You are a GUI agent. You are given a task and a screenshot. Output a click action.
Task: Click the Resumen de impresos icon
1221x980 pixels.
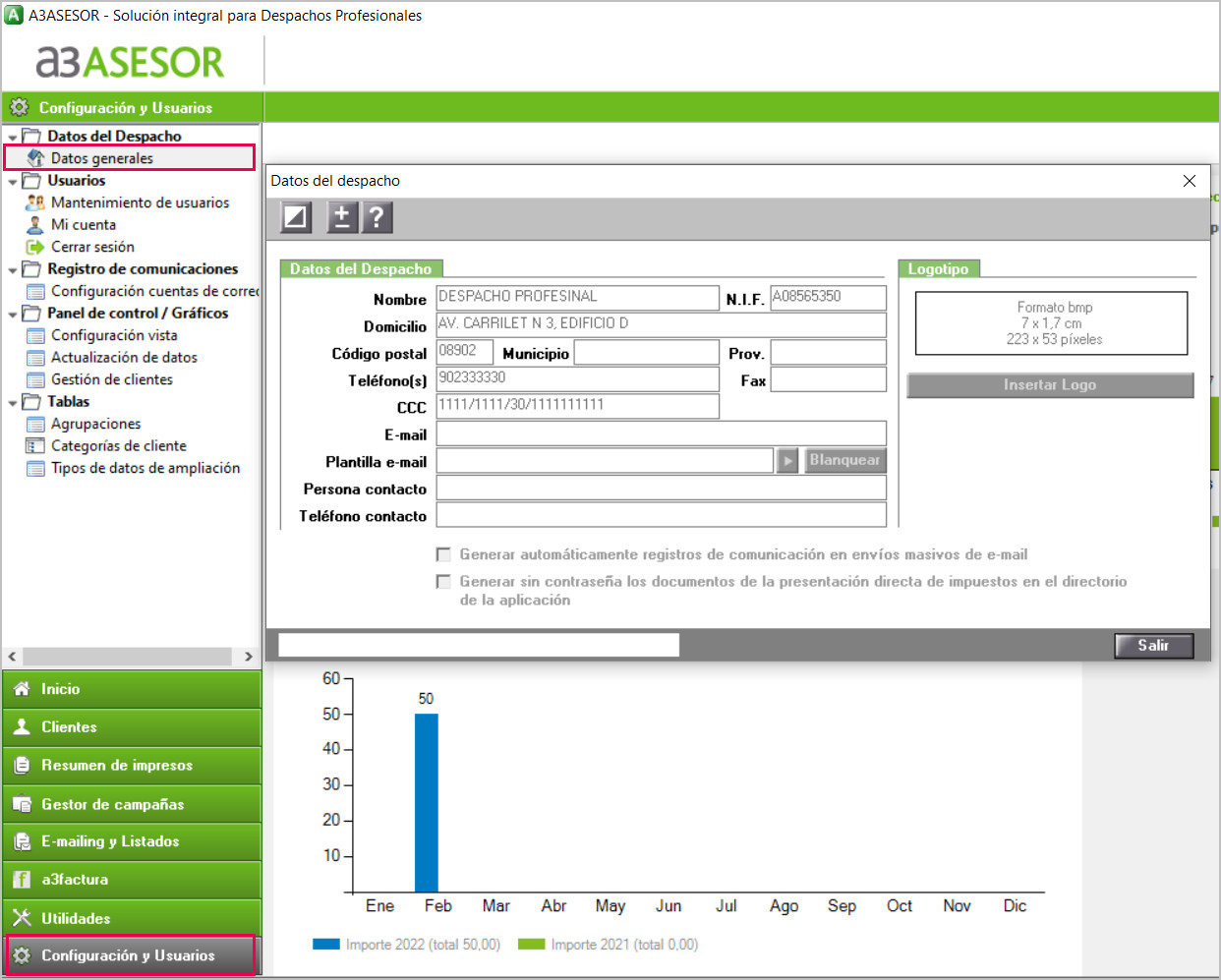click(x=22, y=765)
